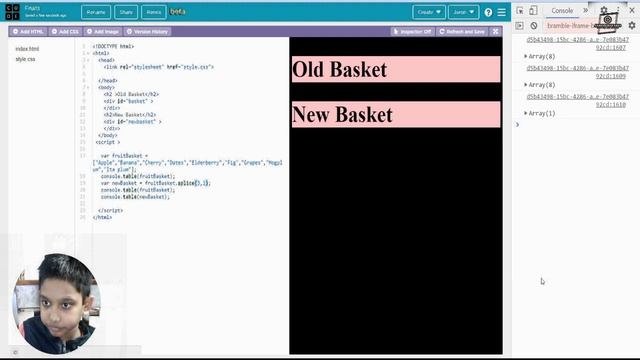The width and height of the screenshot is (640, 360).
Task: Close the DevTools panel
Action: coord(632,11)
